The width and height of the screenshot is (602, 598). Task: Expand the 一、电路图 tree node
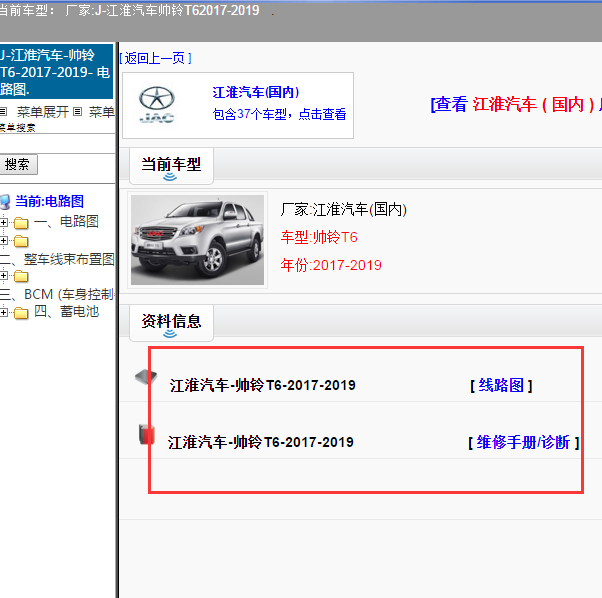click(3, 222)
